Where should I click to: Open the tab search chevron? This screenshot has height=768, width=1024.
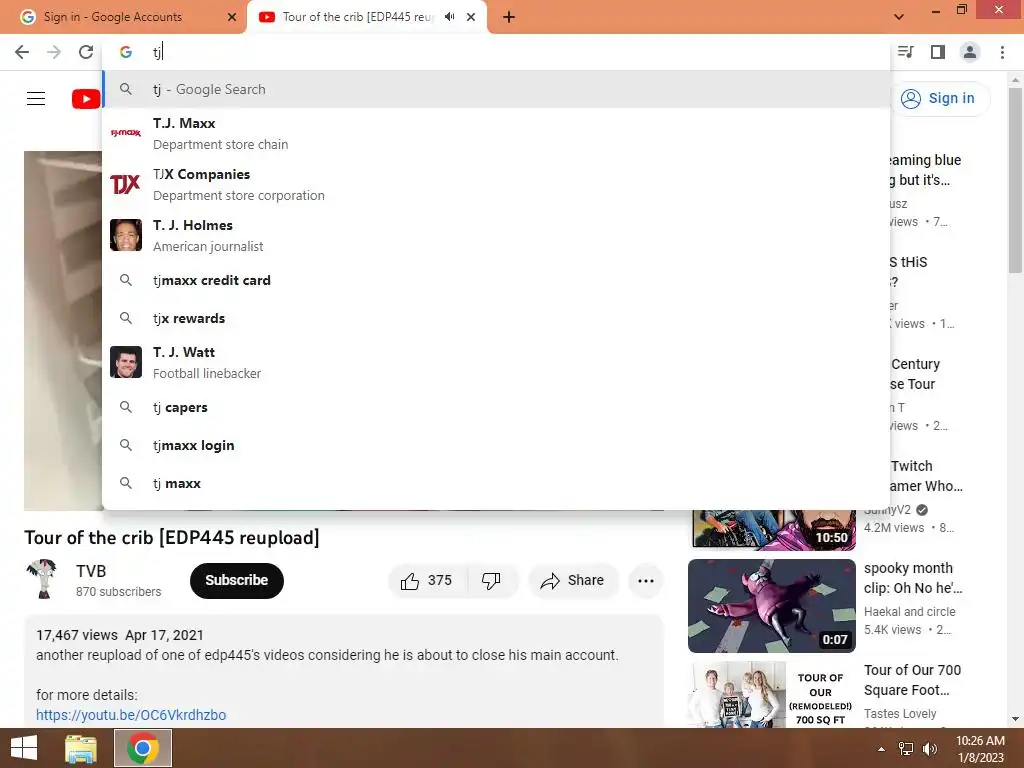(899, 17)
